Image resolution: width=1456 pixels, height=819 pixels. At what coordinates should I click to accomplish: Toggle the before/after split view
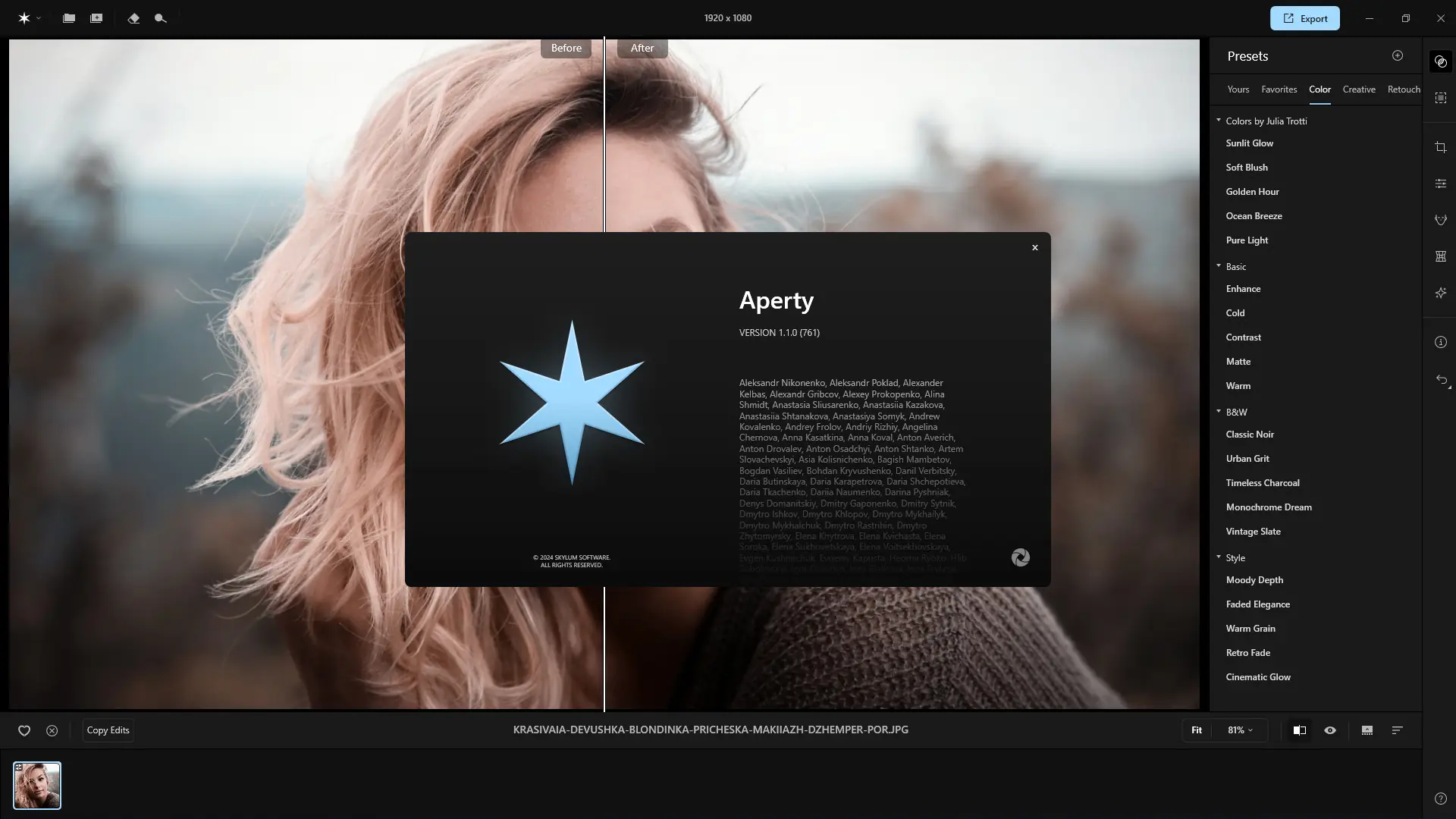(x=1300, y=730)
